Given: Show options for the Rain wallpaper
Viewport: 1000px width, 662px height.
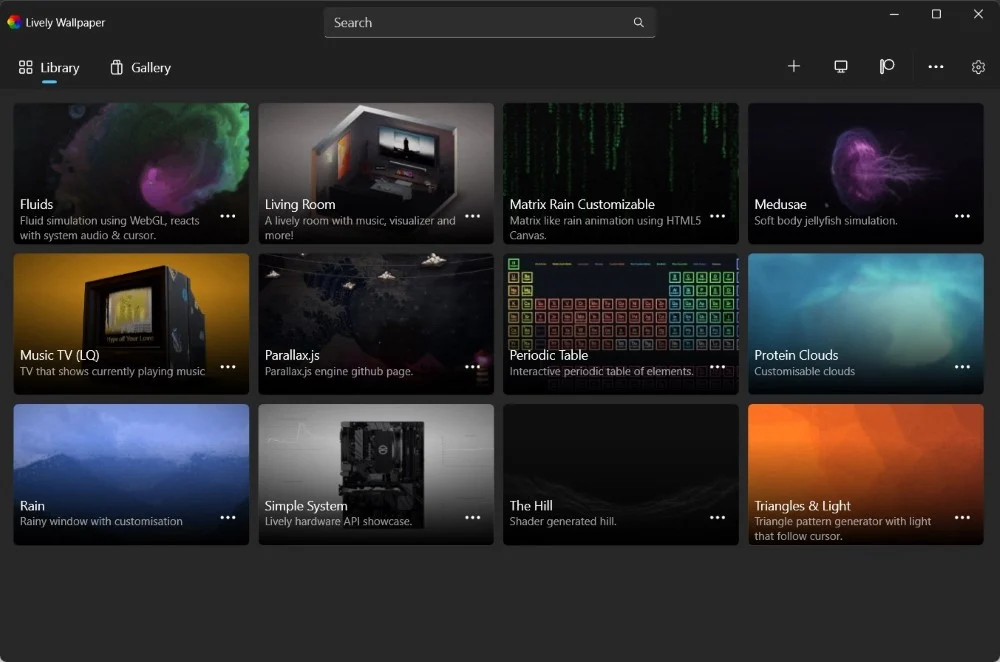Looking at the screenshot, I should 228,517.
